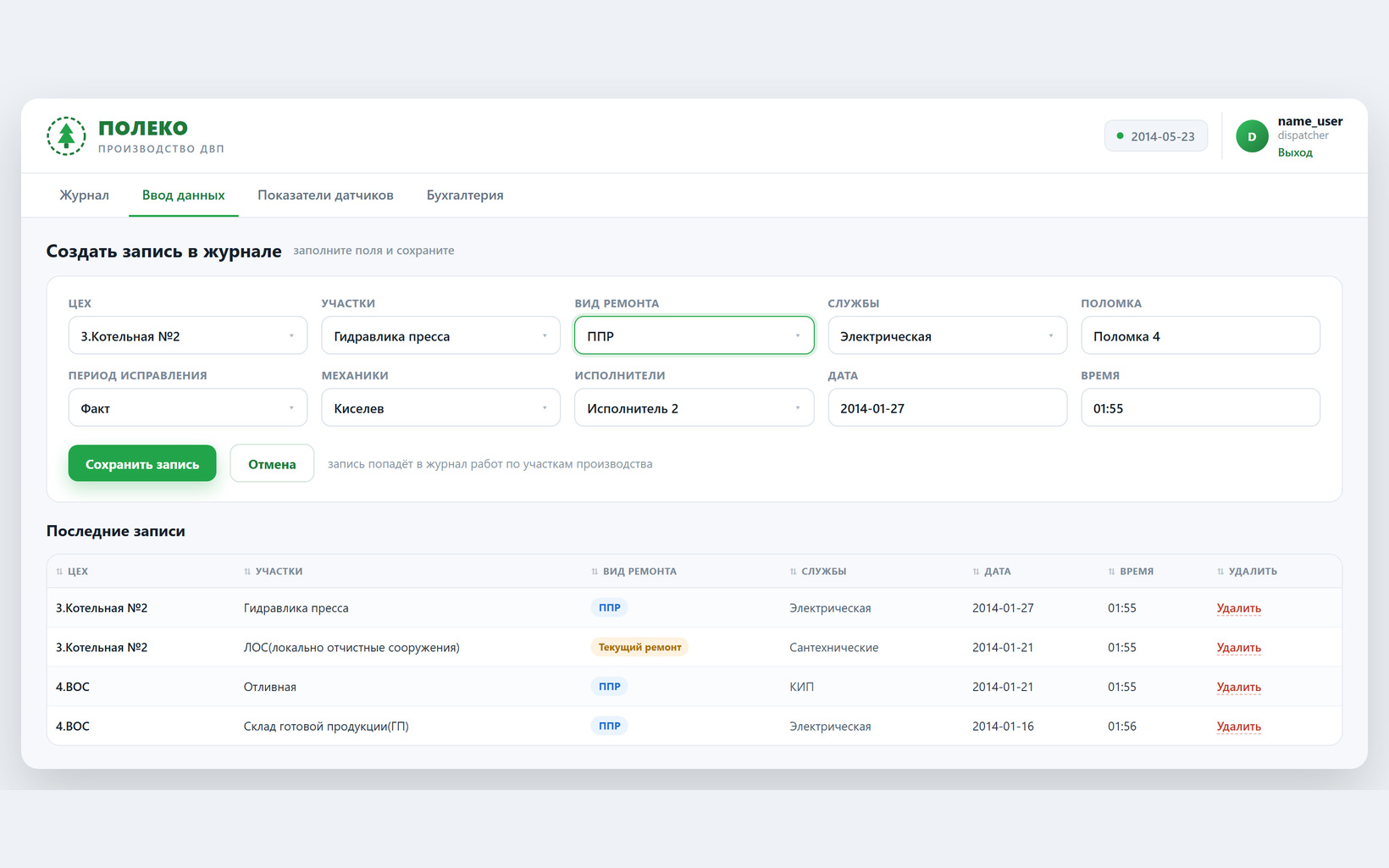Viewport: 1389px width, 868px height.
Task: Click the Склад готовой продукции(ГП) cell
Action: coord(326,727)
